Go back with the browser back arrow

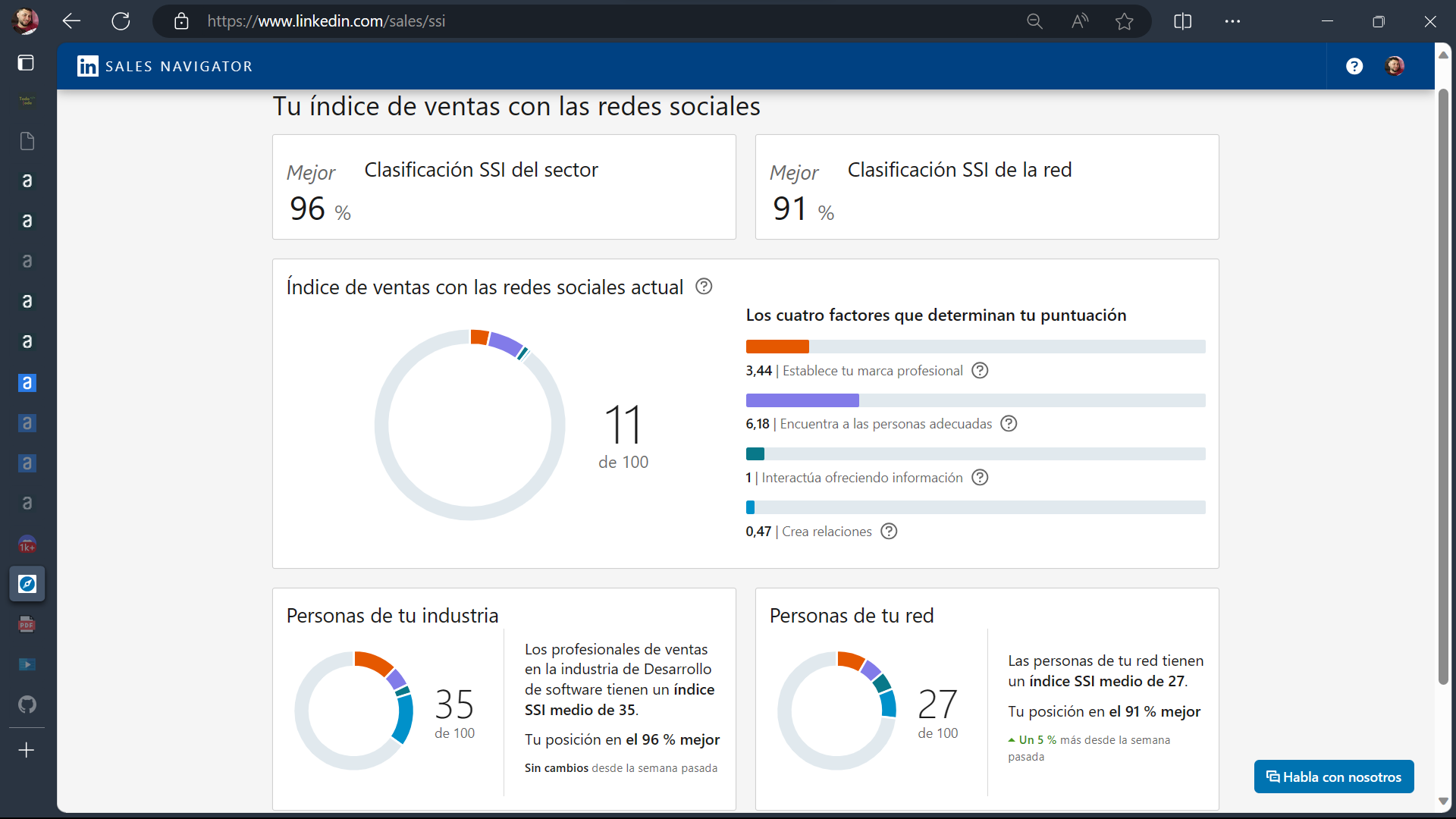coord(71,21)
